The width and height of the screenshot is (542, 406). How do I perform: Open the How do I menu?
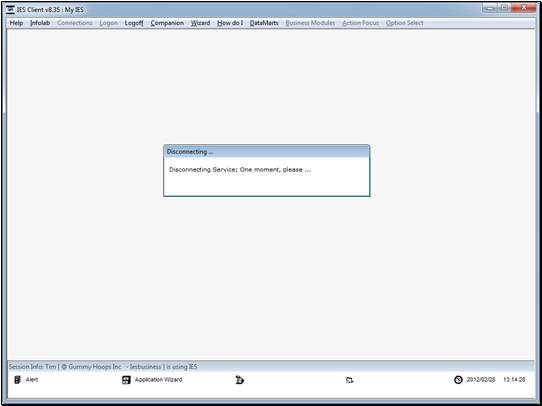(230, 23)
